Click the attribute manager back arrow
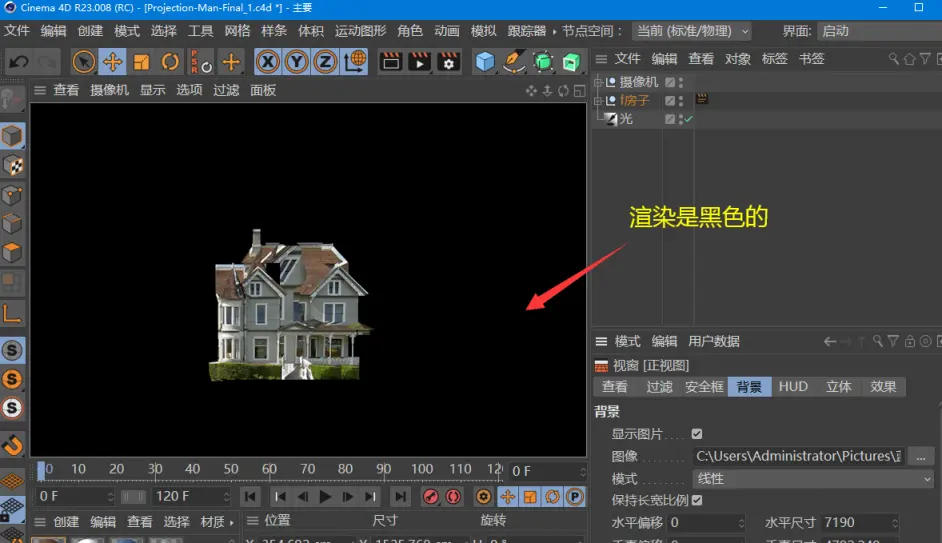 (x=830, y=342)
